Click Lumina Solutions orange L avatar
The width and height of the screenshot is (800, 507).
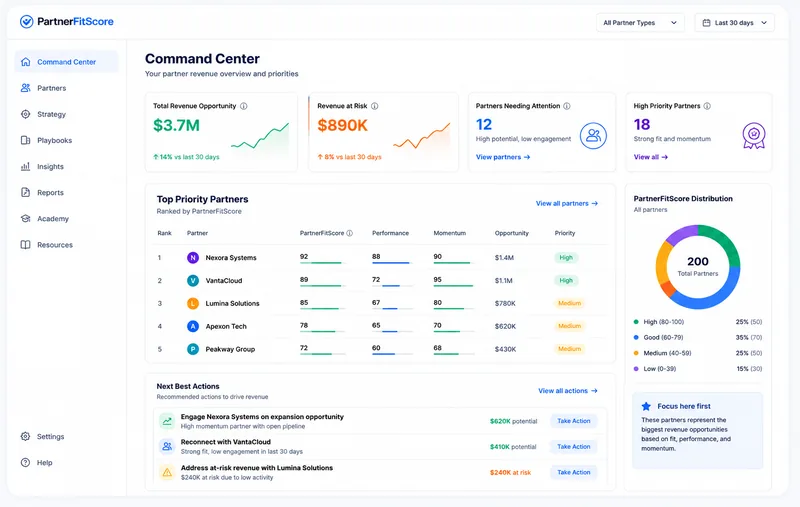193,303
